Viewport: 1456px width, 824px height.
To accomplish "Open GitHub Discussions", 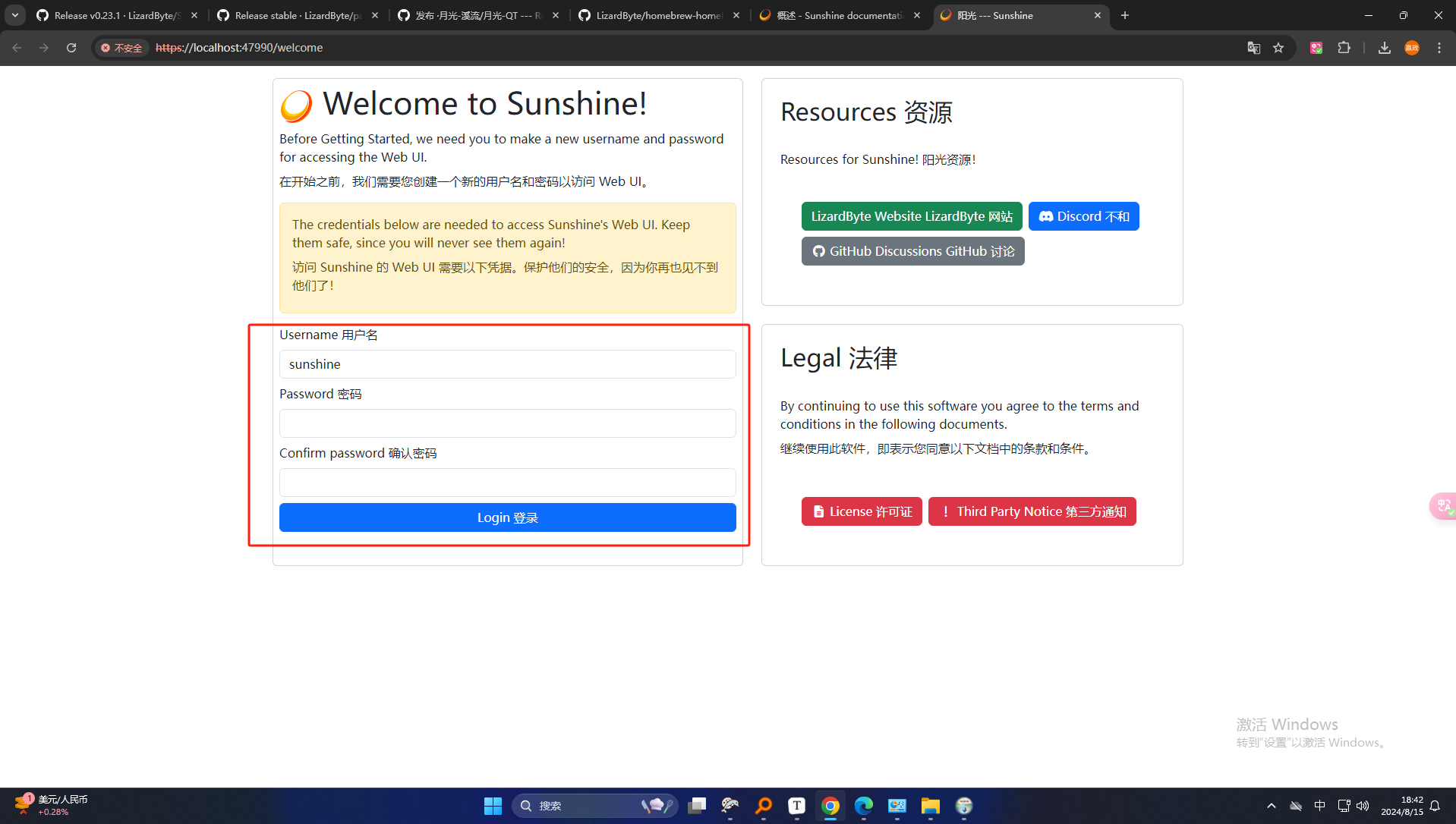I will point(913,251).
